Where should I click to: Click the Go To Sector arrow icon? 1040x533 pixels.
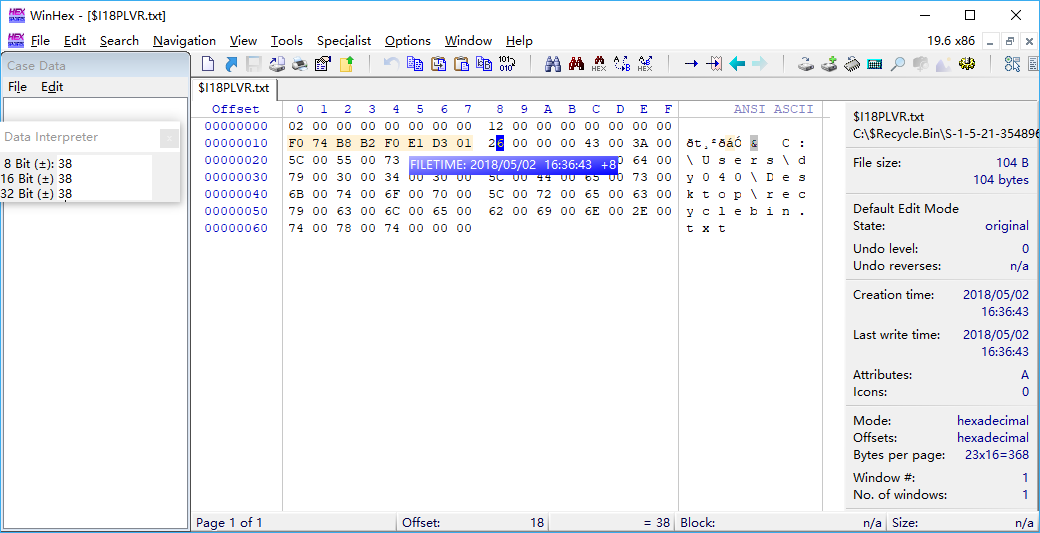coord(714,64)
